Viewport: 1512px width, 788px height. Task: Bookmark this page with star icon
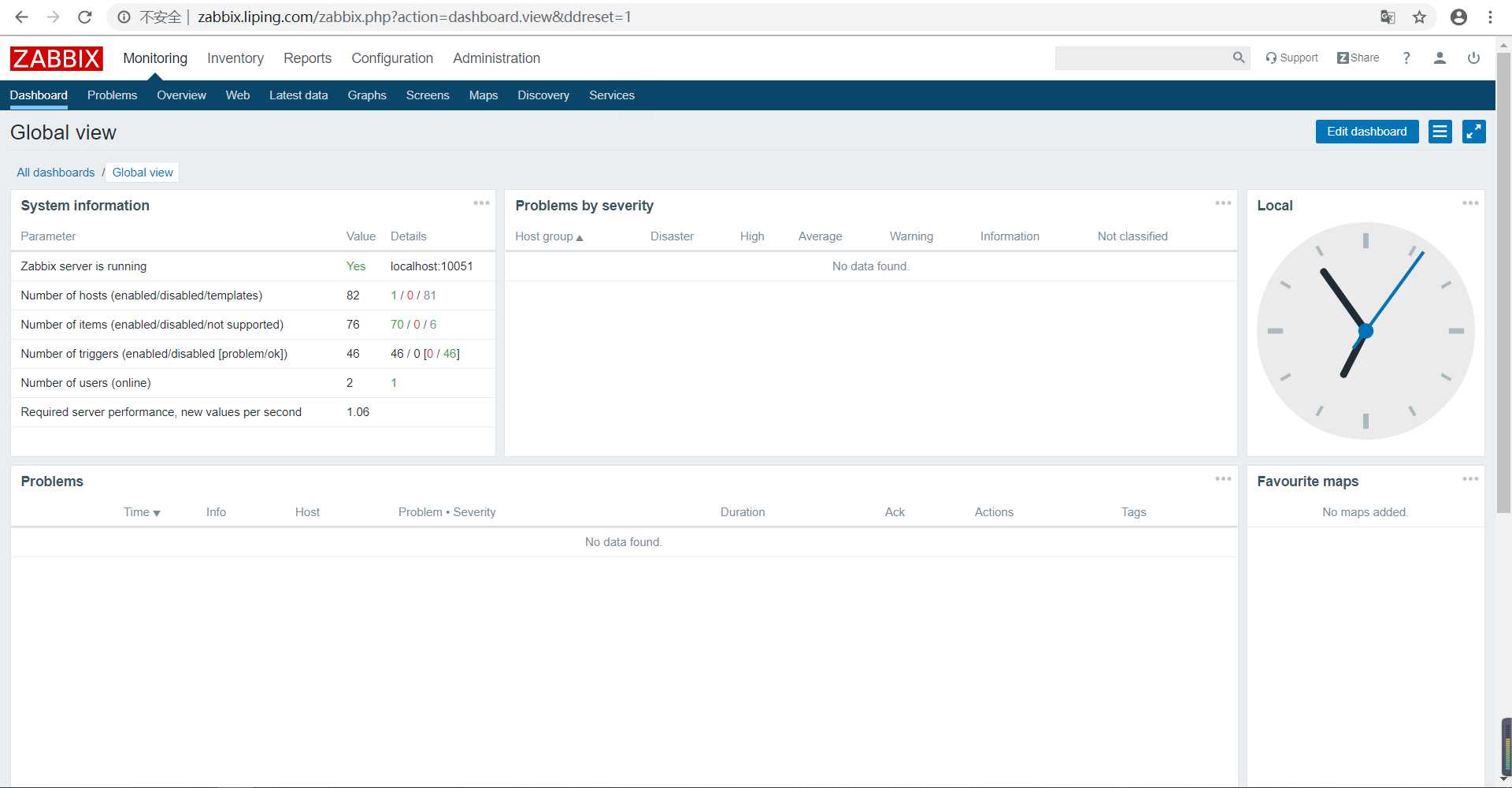click(x=1419, y=17)
